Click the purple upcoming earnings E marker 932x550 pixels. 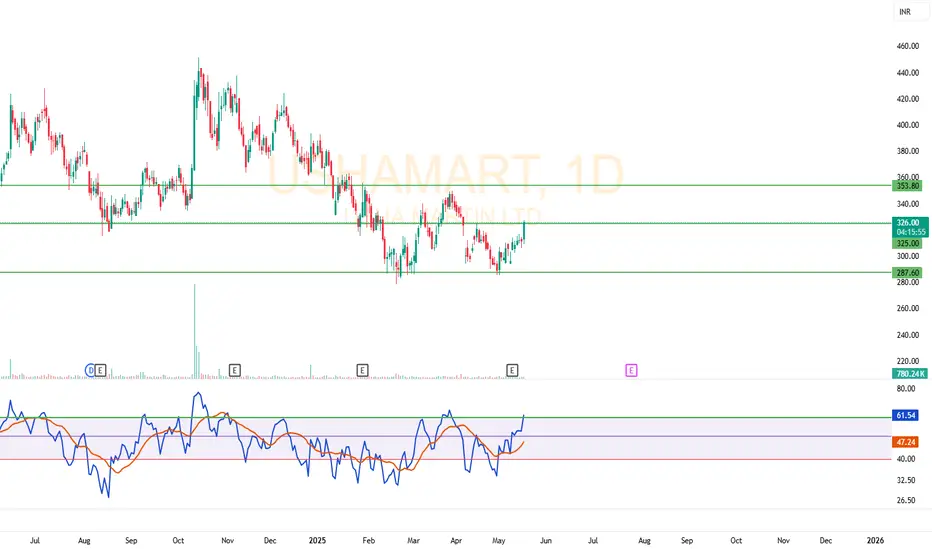point(631,370)
